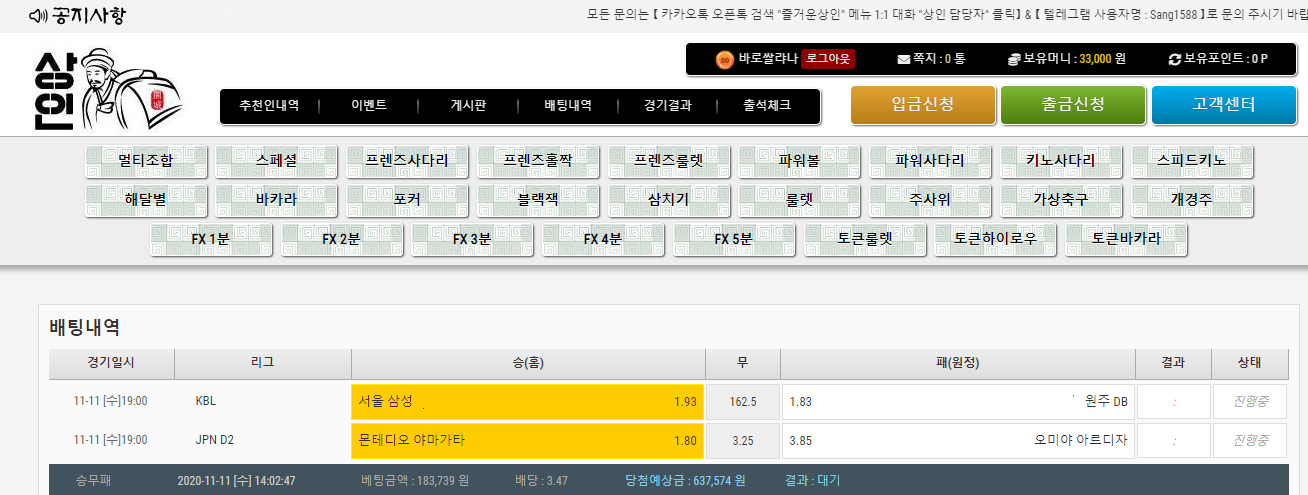Open the 프렌즈사다리 game tab

point(407,161)
